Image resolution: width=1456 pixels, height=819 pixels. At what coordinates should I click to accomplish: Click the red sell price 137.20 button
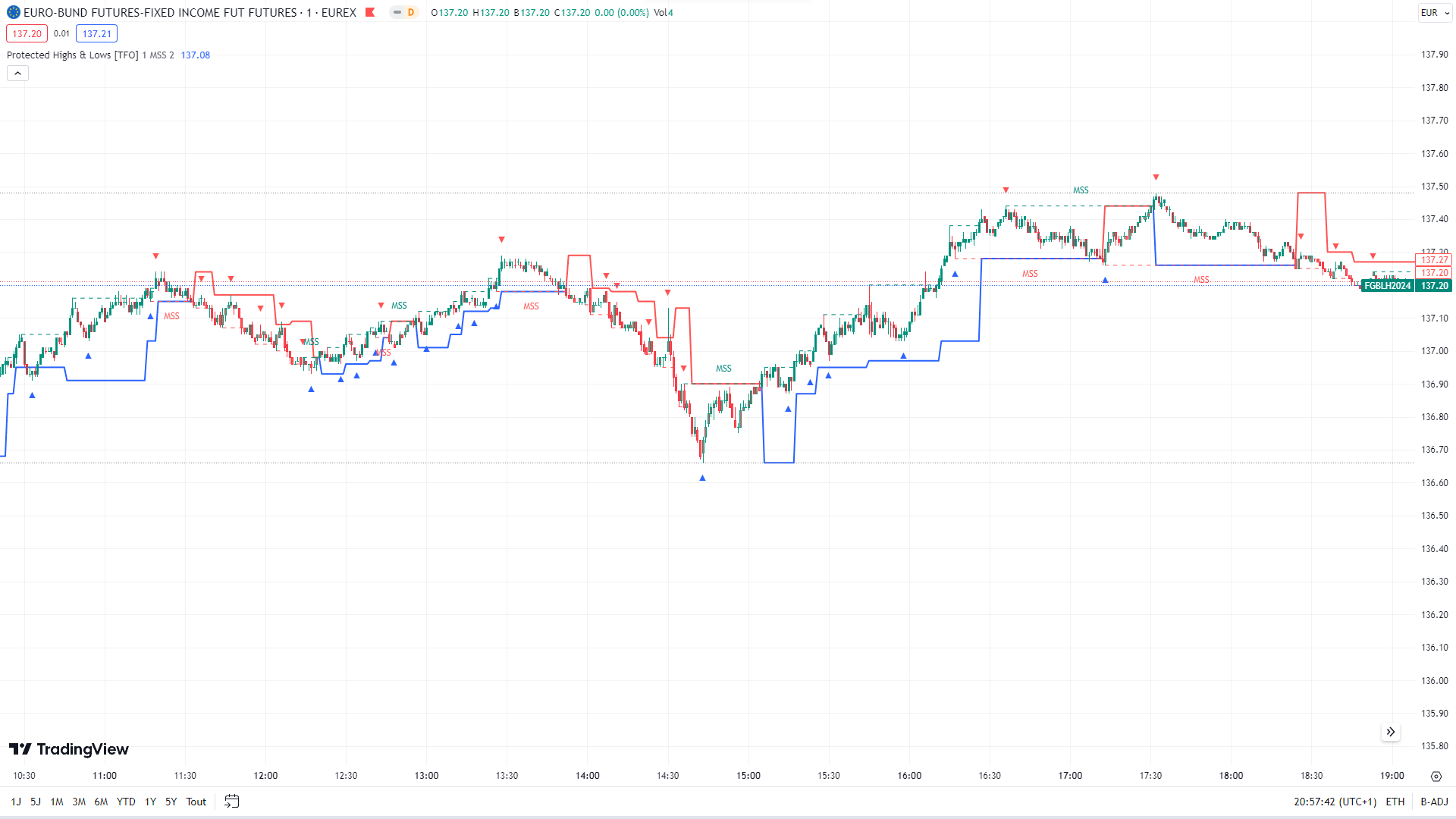(x=27, y=33)
